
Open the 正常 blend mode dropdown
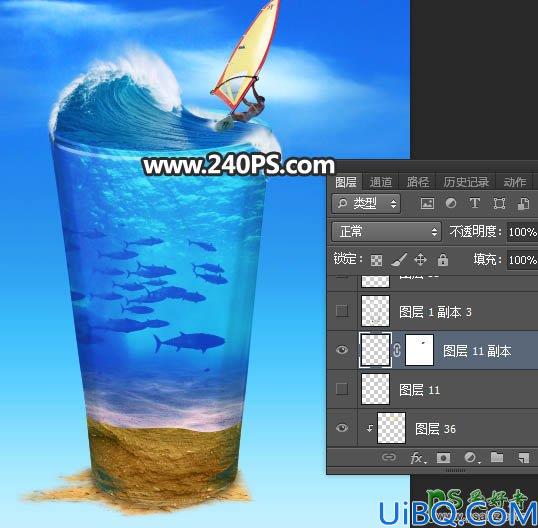[386, 232]
